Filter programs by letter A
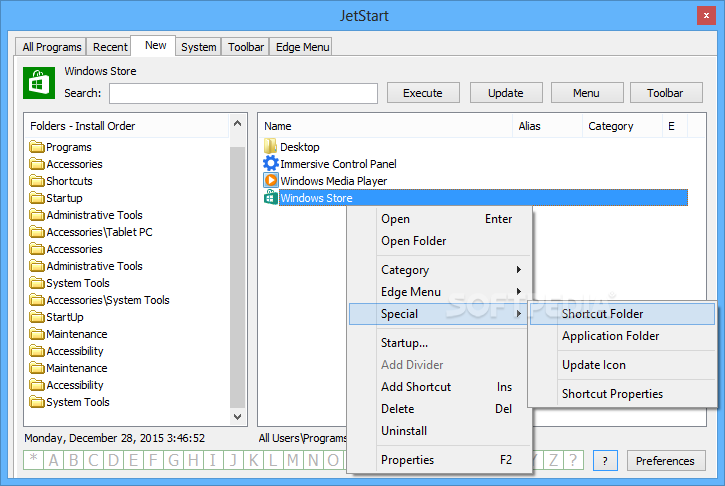Image resolution: width=725 pixels, height=486 pixels. click(x=54, y=460)
